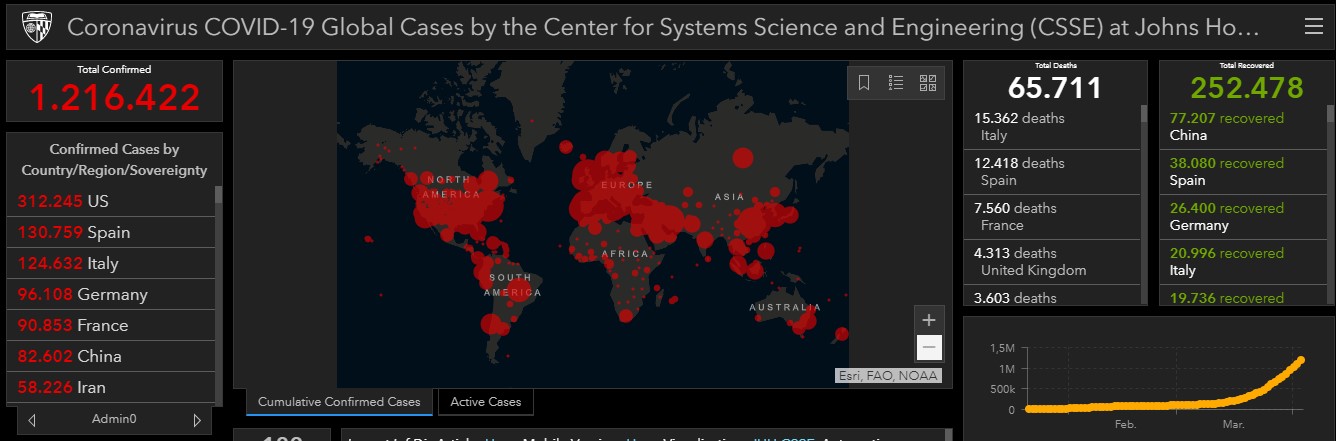Go to previous admin level arrow
1336x441 pixels.
32,420
